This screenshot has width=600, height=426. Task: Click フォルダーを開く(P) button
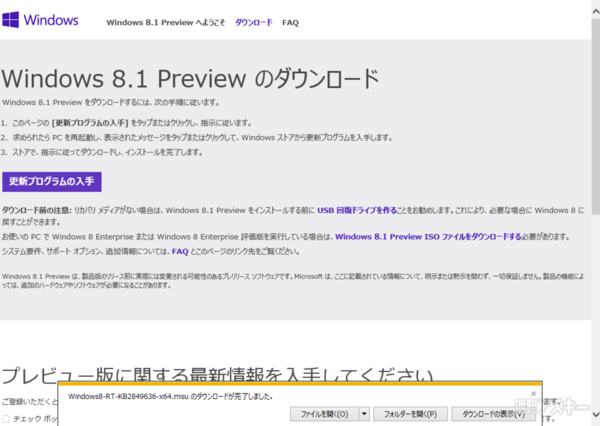(410, 414)
